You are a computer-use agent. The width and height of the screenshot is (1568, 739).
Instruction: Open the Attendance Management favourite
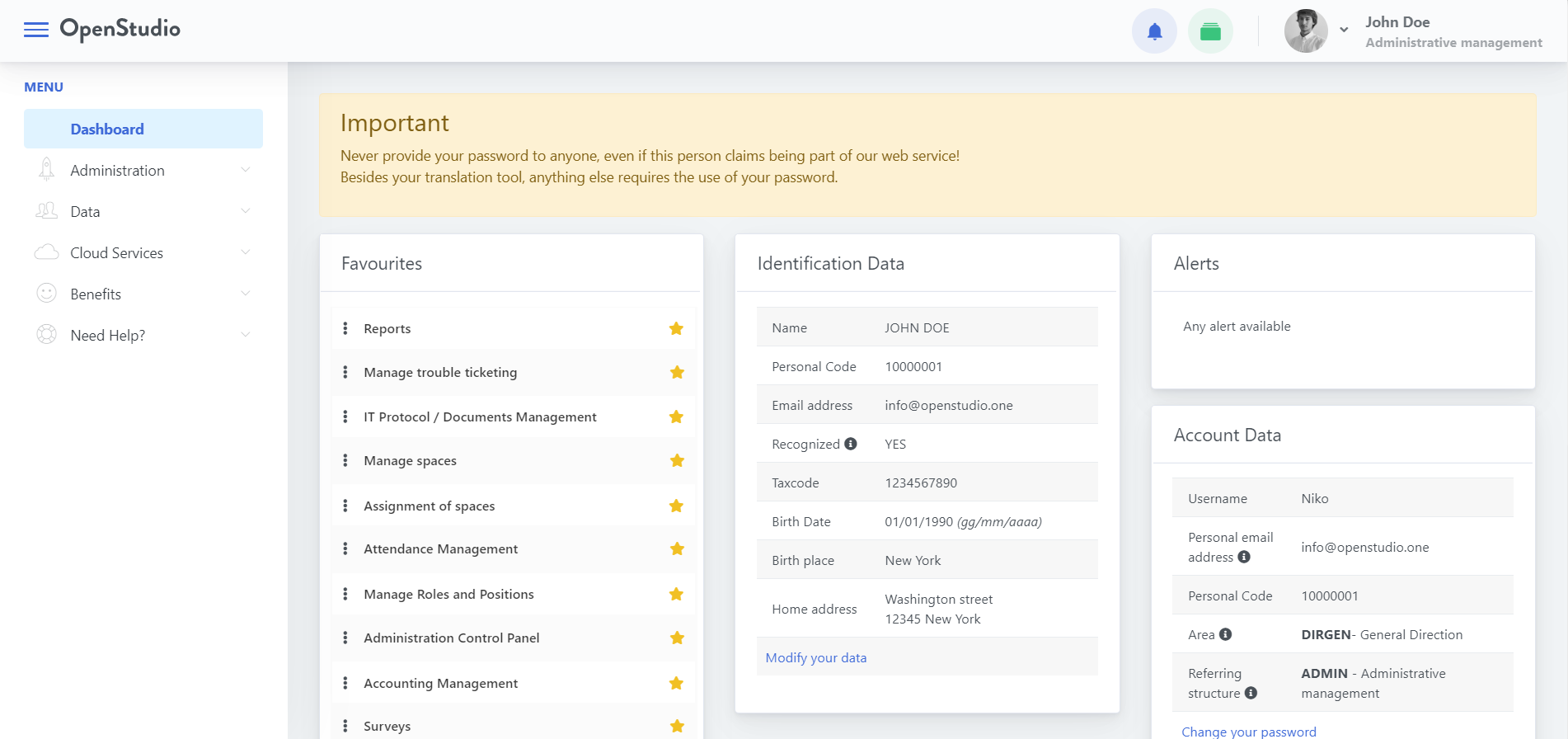point(440,548)
